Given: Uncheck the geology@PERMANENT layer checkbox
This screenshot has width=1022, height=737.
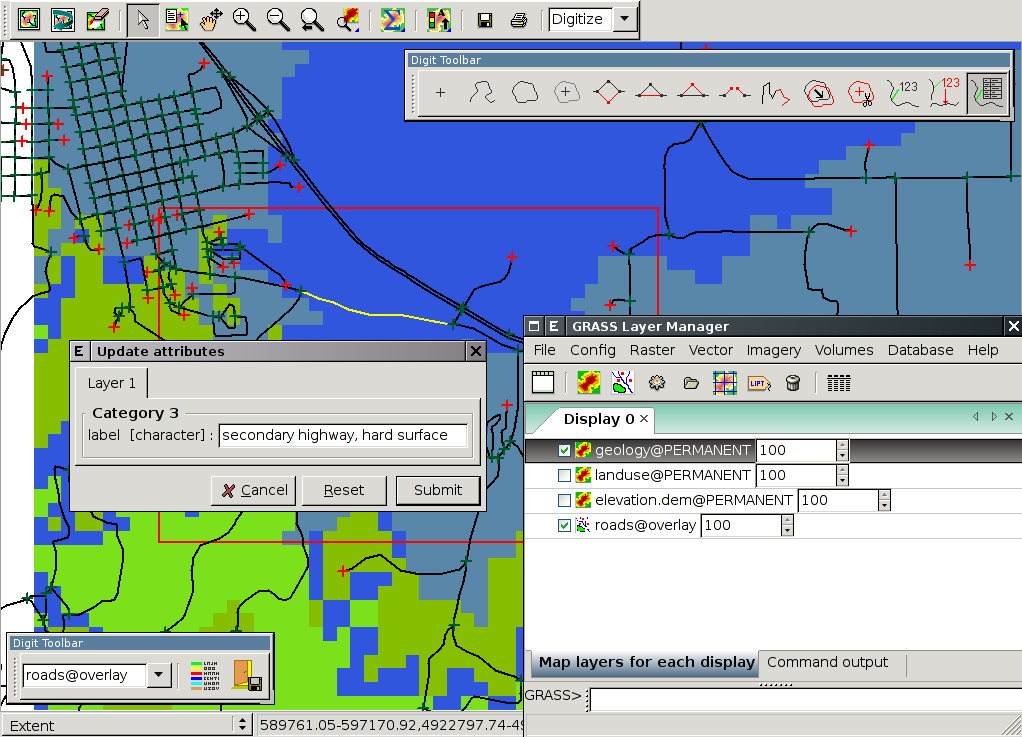Looking at the screenshot, I should 565,451.
